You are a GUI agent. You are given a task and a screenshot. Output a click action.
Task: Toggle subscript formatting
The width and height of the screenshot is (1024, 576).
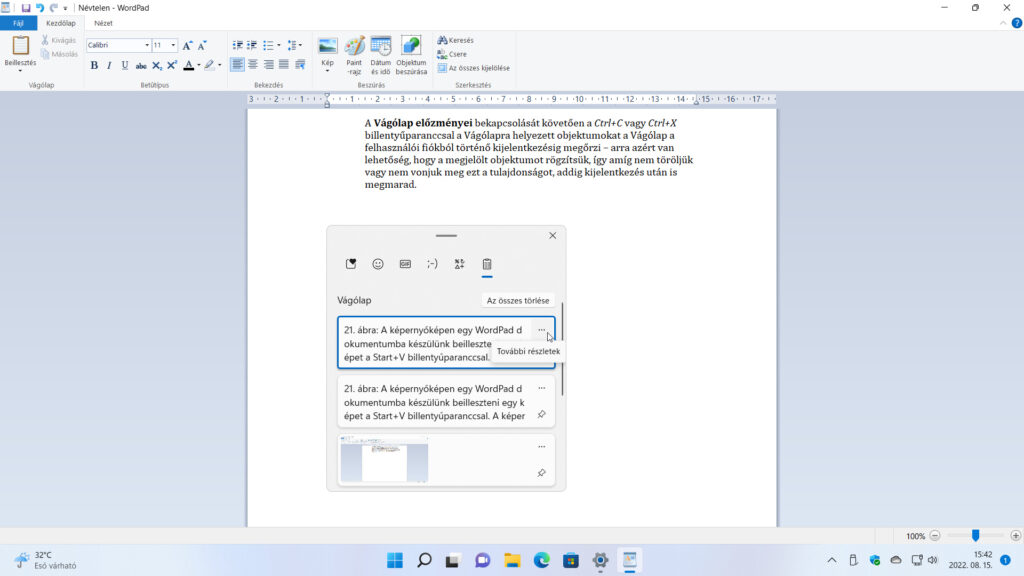[156, 65]
